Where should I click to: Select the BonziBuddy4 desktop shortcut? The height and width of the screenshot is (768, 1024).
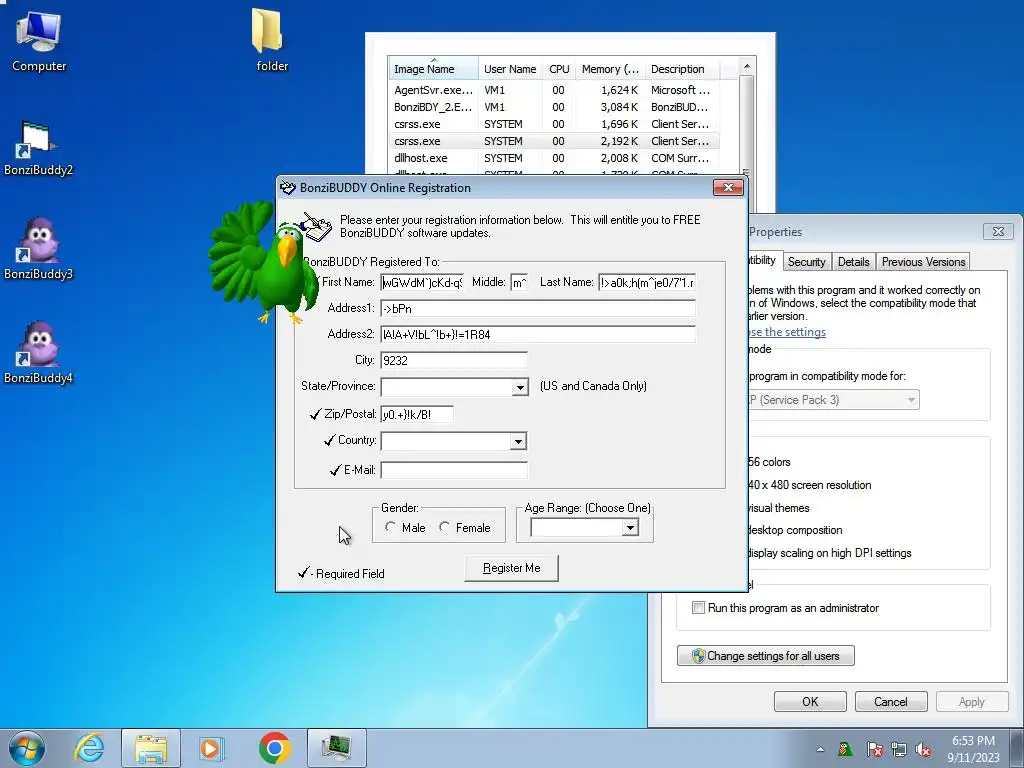tap(38, 353)
